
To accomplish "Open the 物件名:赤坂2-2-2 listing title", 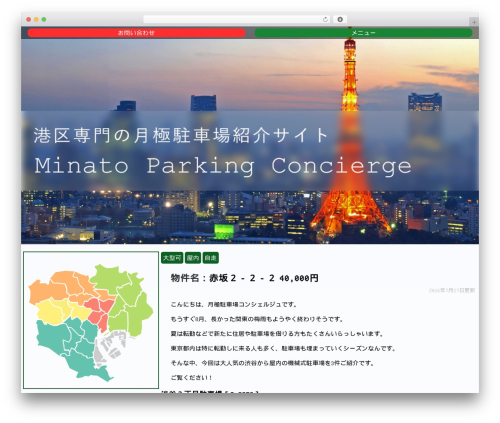I will (244, 278).
